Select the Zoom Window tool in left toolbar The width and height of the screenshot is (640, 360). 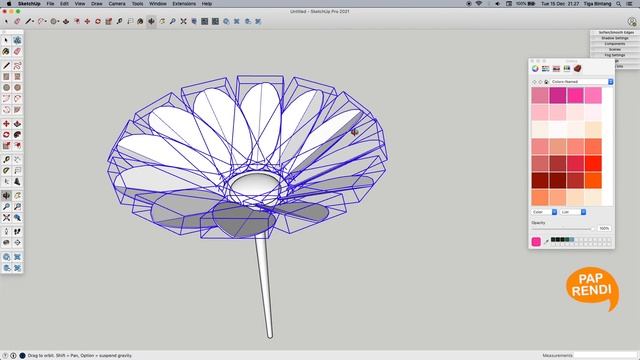[17, 207]
